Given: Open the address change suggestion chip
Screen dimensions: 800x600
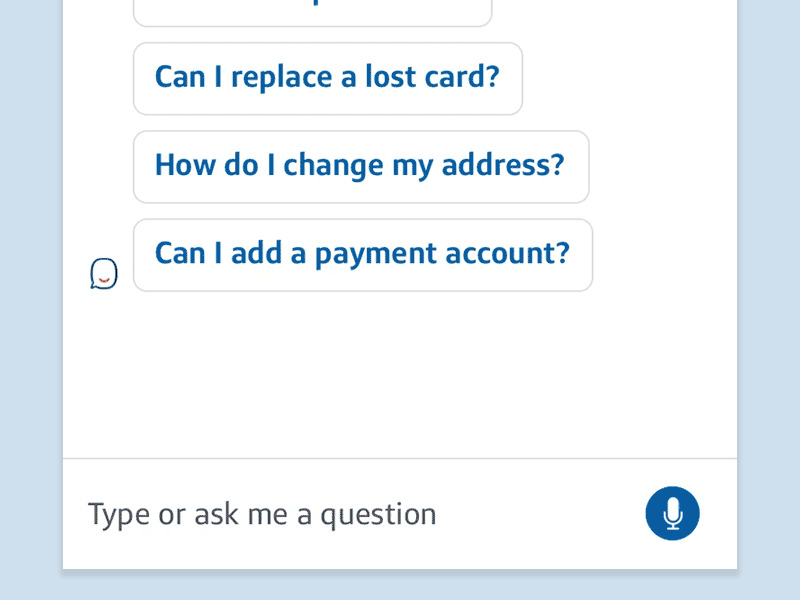Looking at the screenshot, I should [360, 166].
